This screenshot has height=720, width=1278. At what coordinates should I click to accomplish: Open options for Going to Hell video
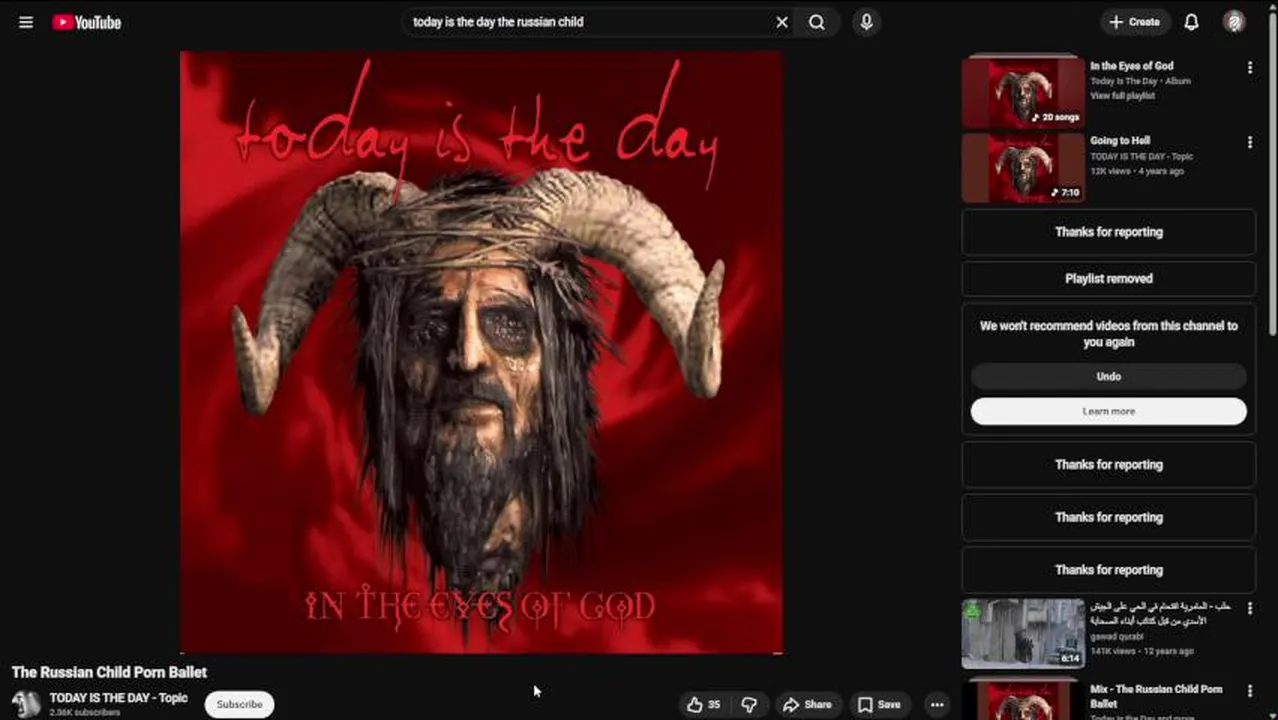(1249, 143)
